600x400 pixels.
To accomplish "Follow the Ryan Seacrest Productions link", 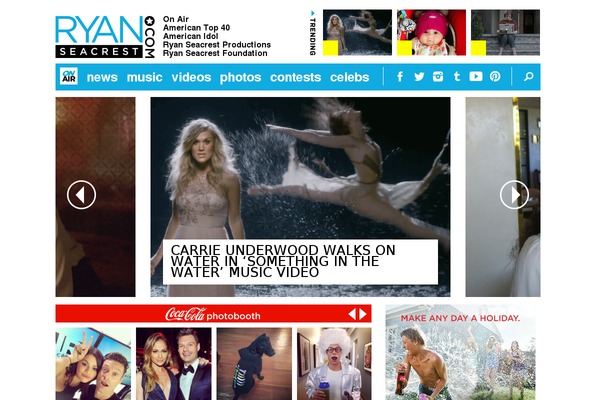I will point(217,45).
